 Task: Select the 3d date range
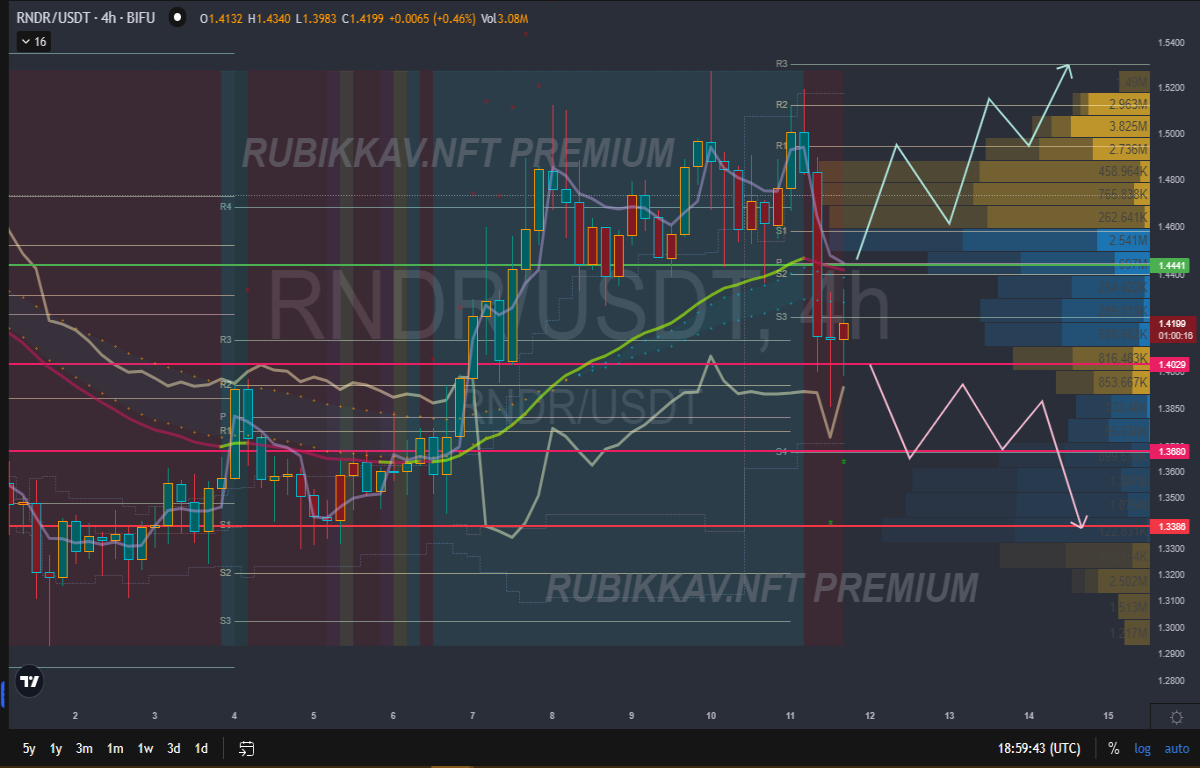(174, 748)
